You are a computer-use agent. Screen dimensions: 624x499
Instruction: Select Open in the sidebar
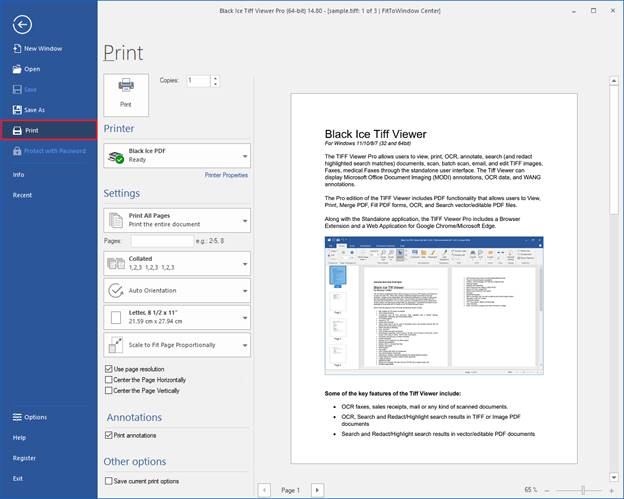pos(49,69)
